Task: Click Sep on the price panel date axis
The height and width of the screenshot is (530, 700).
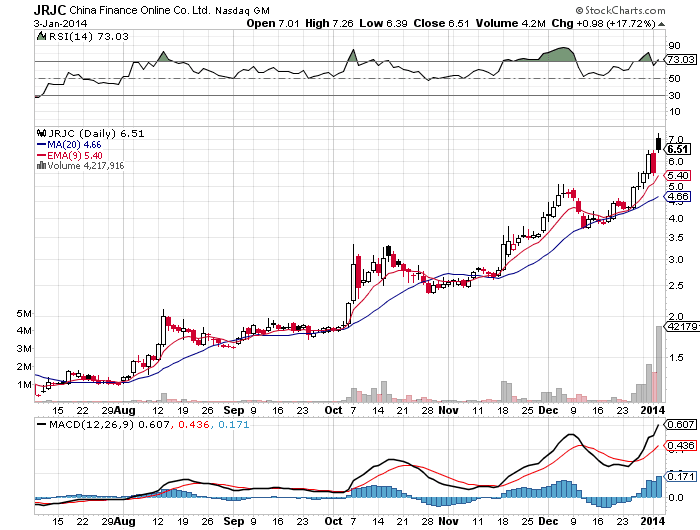Action: point(234,410)
